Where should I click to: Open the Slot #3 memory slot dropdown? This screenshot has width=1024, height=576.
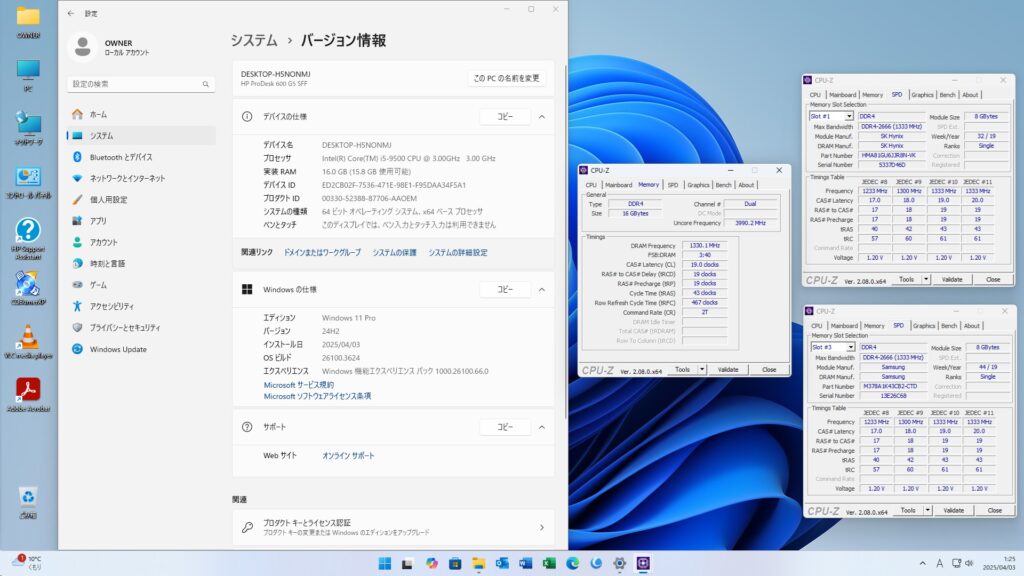click(x=832, y=347)
